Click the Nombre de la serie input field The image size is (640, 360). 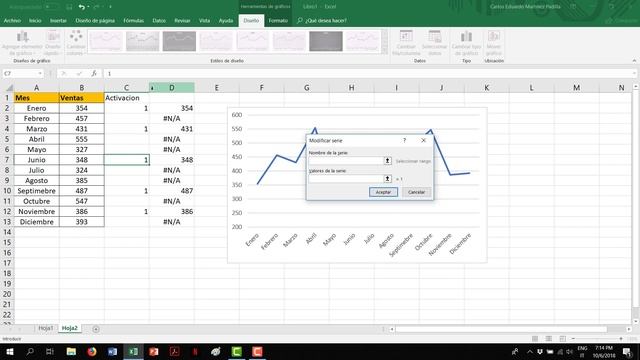pos(346,161)
